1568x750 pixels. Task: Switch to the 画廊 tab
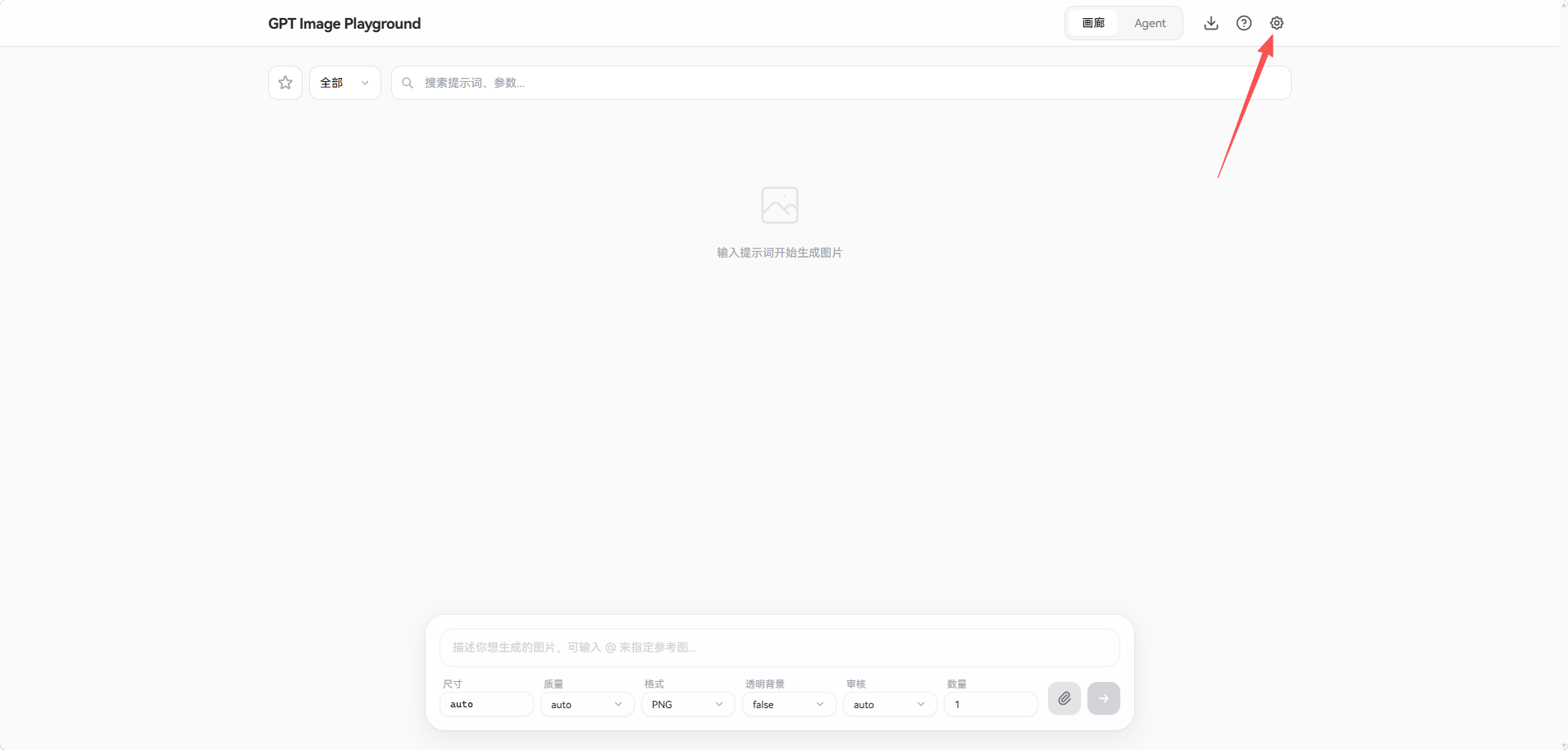[x=1093, y=23]
